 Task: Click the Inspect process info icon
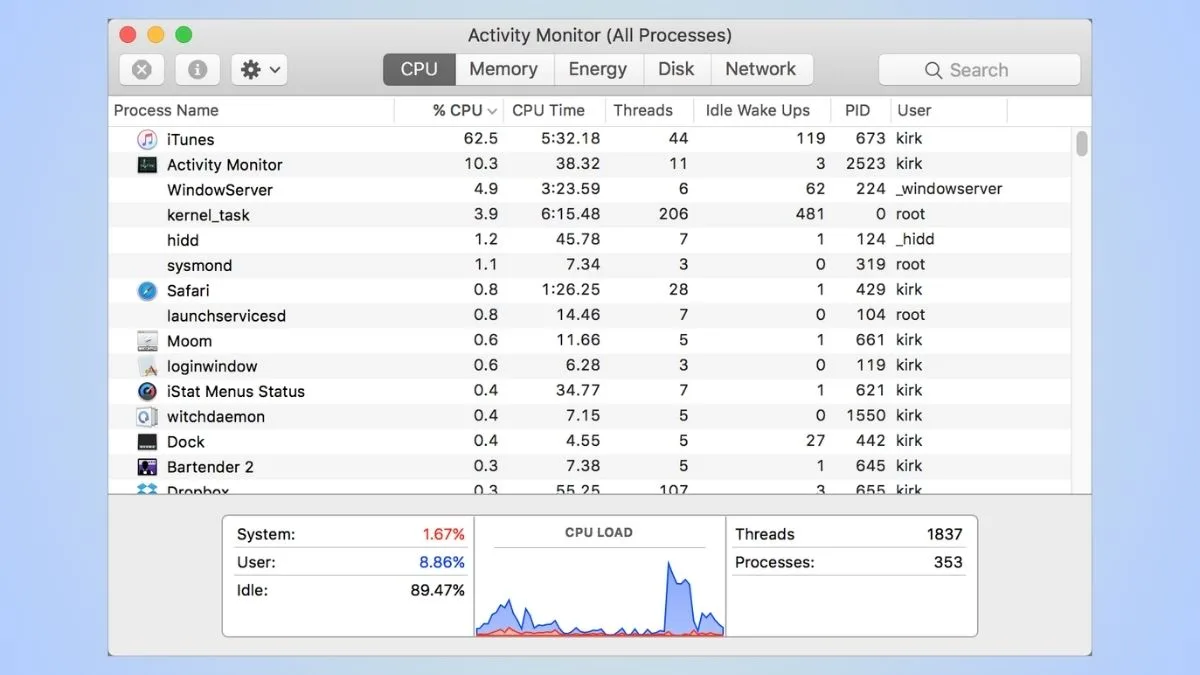pos(198,70)
